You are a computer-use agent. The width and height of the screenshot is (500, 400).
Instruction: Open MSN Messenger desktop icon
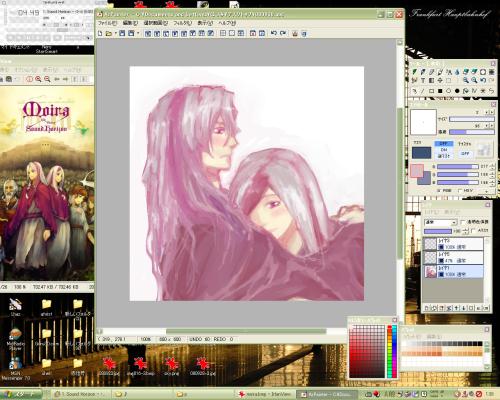click(x=15, y=368)
